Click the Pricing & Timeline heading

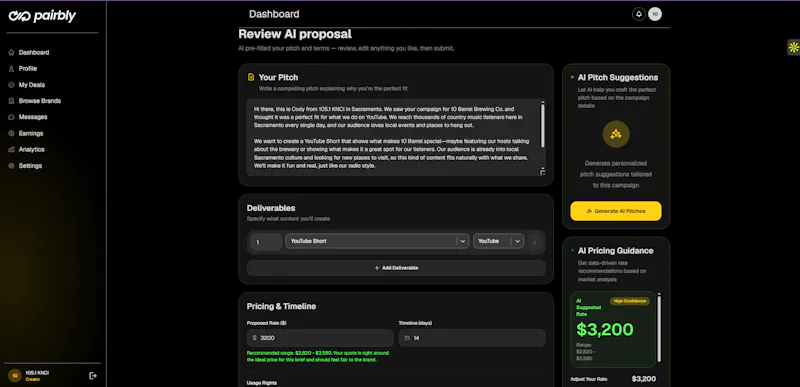pos(281,306)
